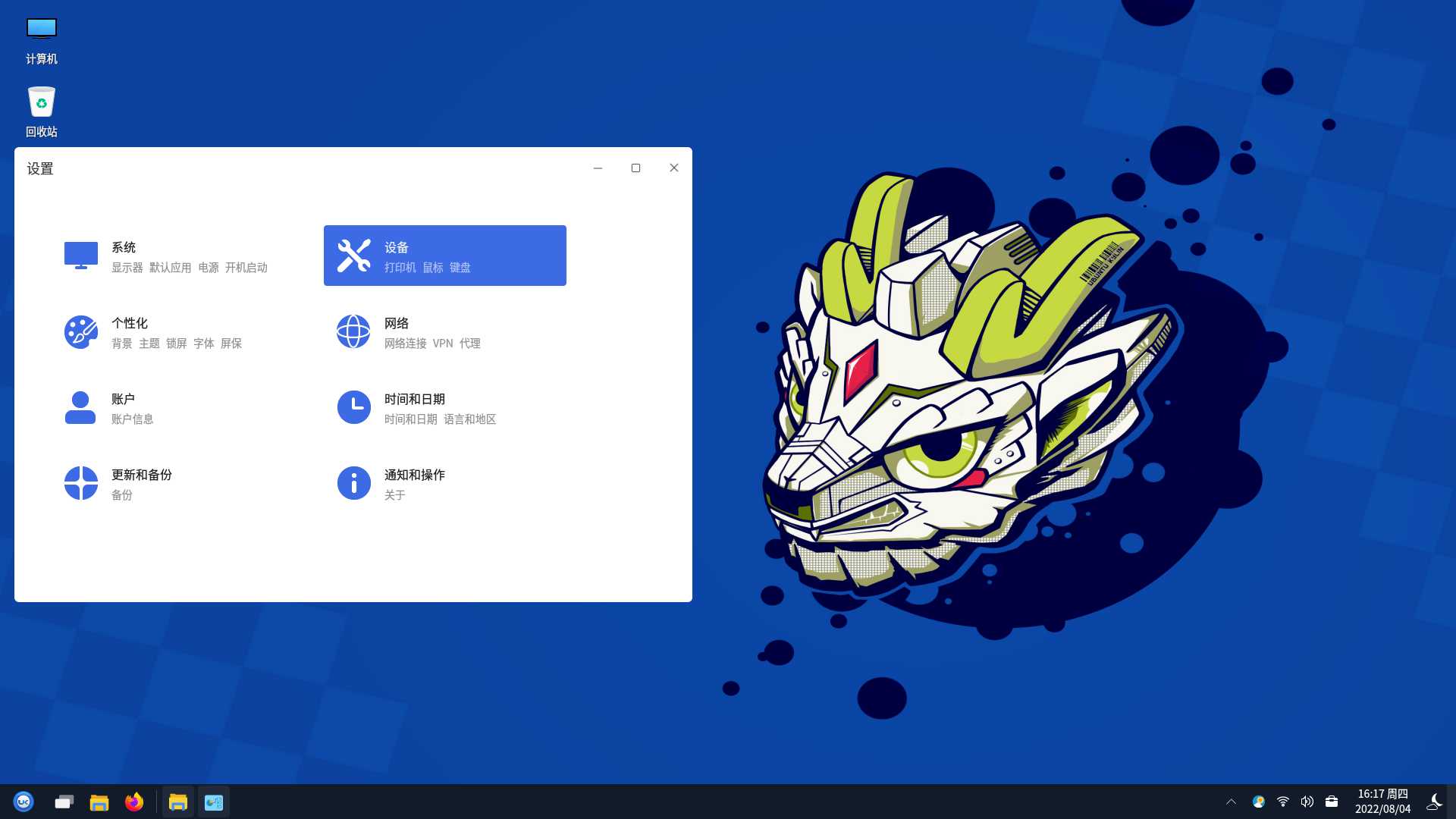Click the volume icon in tray
1456x819 pixels.
tap(1307, 802)
